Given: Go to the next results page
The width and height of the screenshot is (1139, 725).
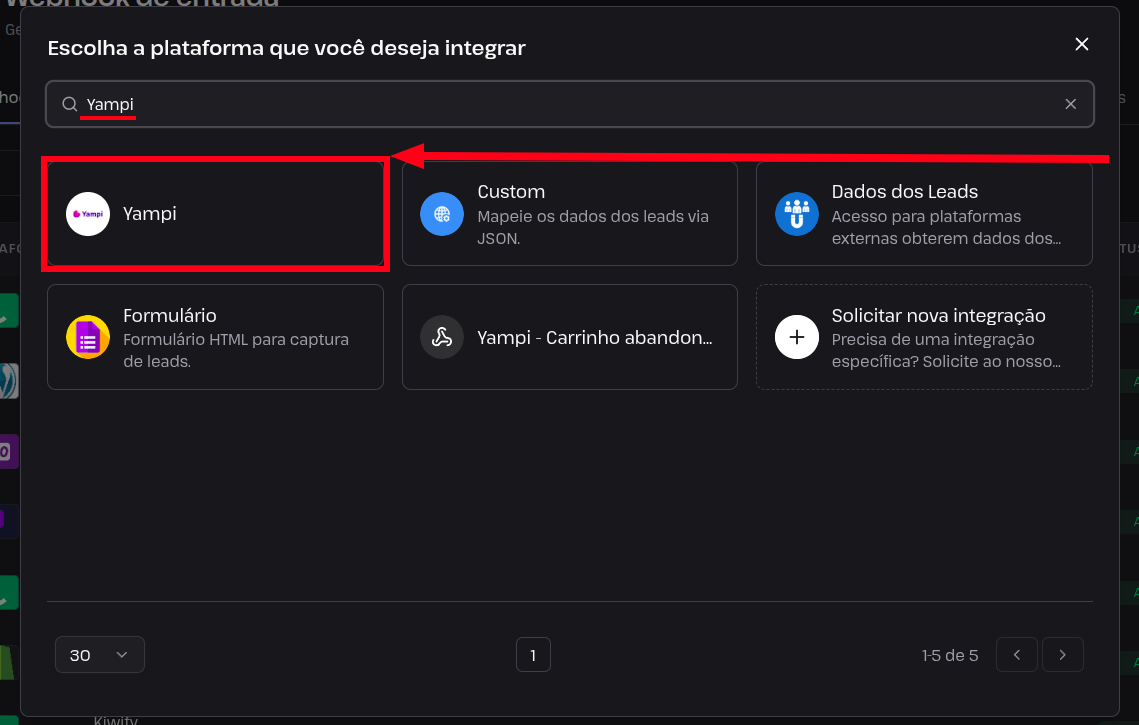Looking at the screenshot, I should (x=1063, y=655).
